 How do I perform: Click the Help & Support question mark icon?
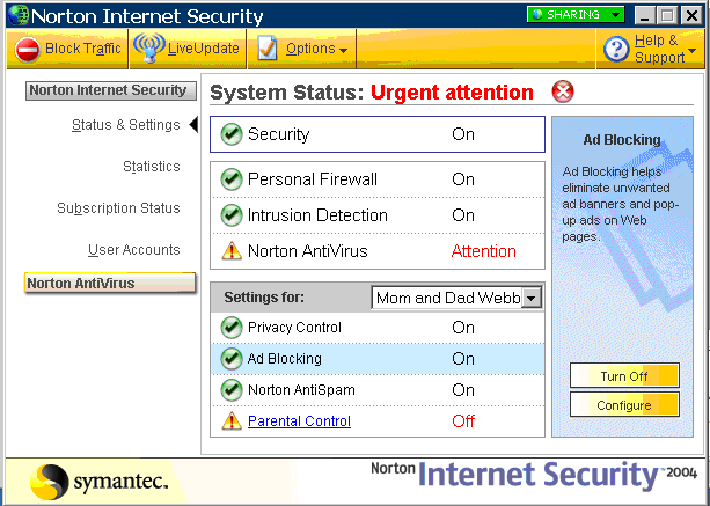click(616, 49)
